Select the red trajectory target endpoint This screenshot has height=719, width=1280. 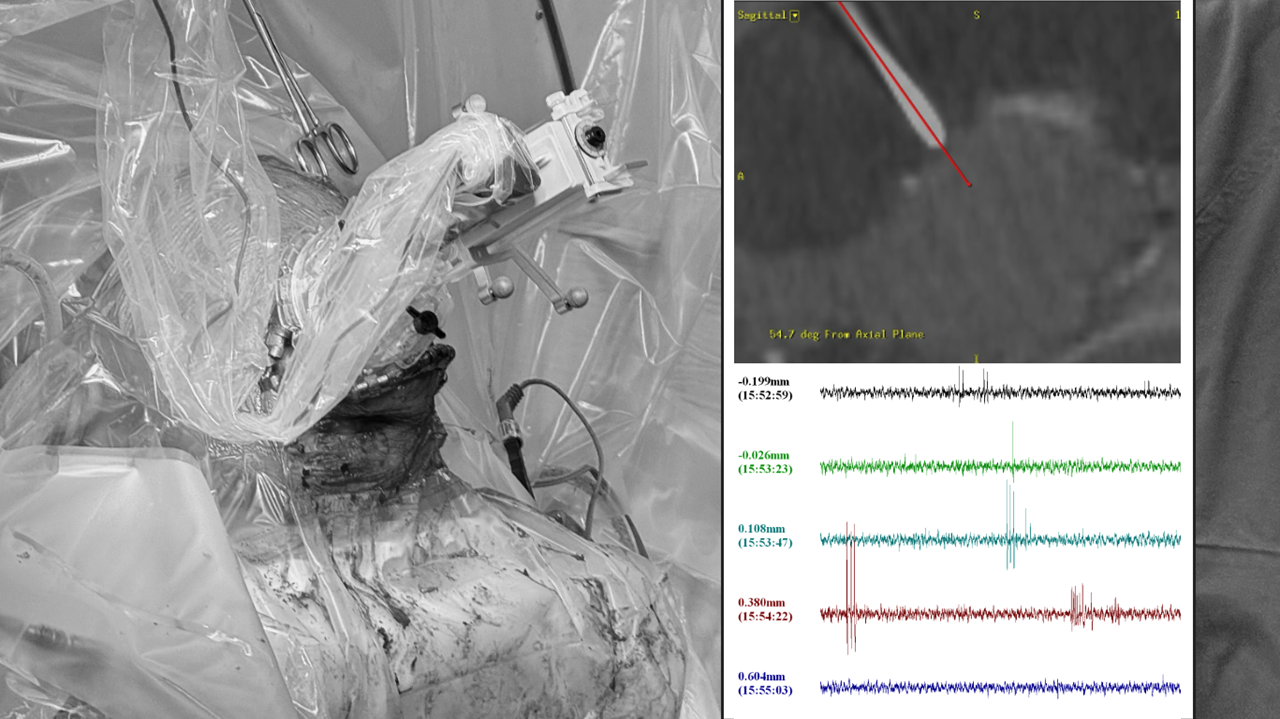969,185
